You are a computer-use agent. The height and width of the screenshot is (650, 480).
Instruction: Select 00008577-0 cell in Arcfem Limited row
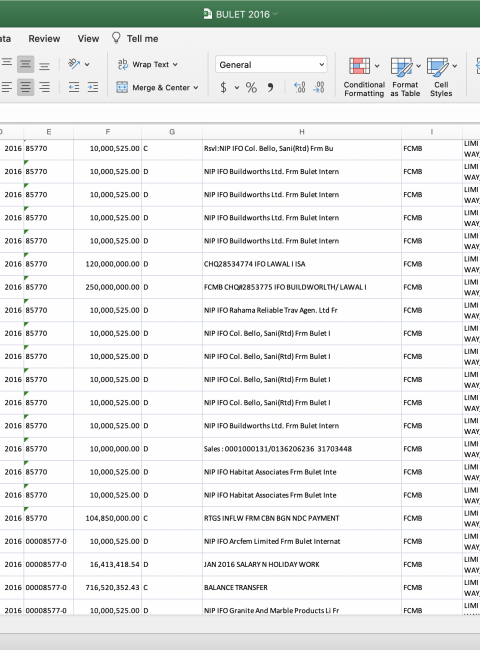tap(48, 541)
